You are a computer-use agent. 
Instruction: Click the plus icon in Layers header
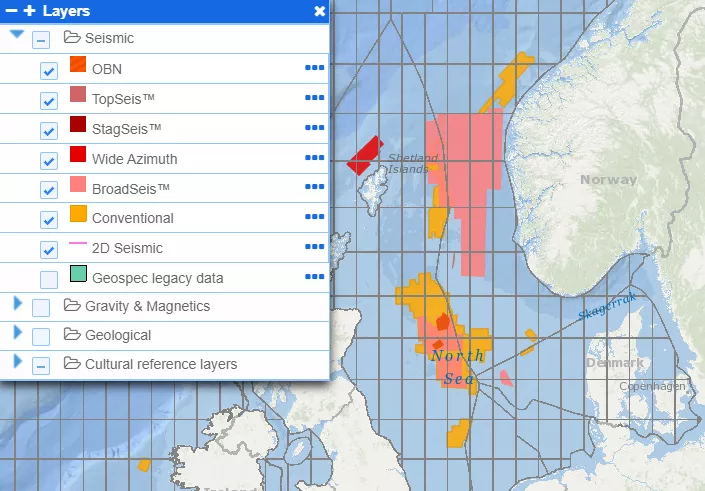[29, 12]
